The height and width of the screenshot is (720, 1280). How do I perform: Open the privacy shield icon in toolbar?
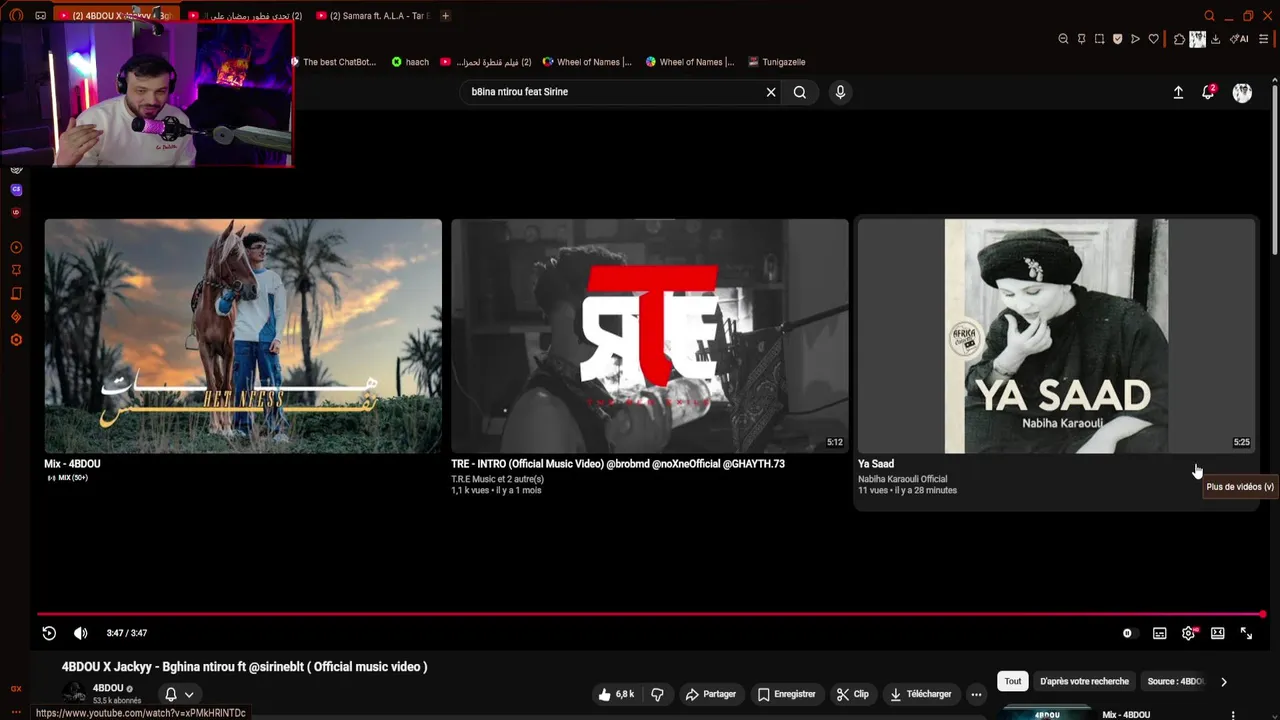click(1117, 39)
